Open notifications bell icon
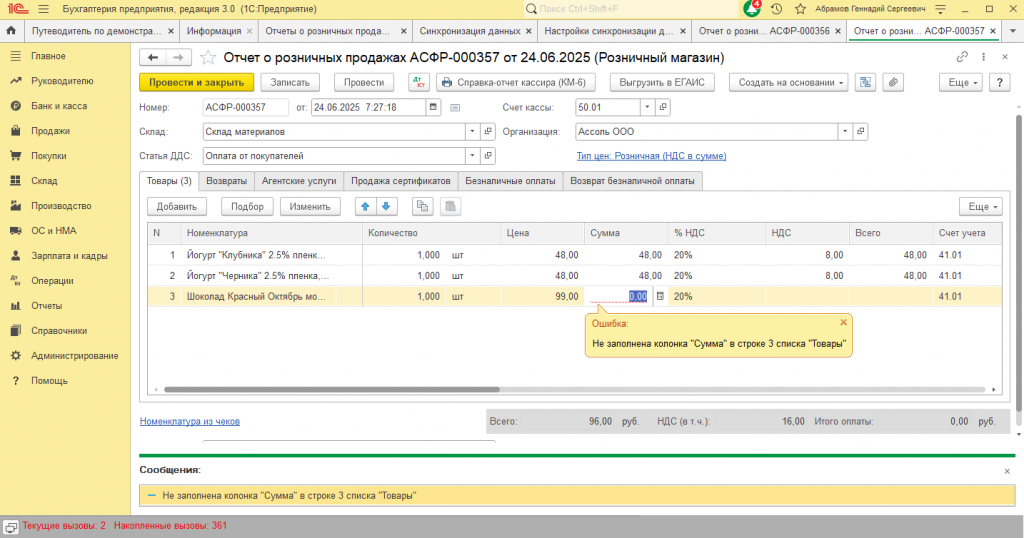This screenshot has width=1024, height=538. click(x=752, y=8)
